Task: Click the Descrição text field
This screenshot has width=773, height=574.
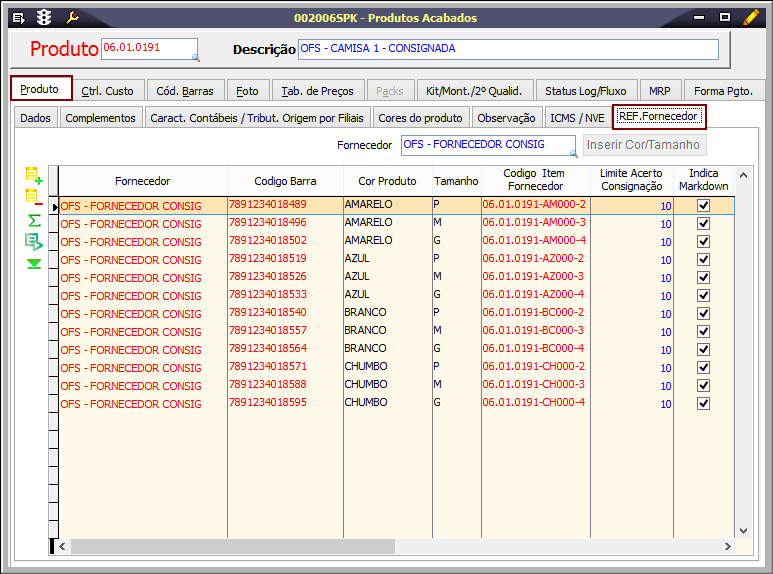Action: [x=508, y=49]
